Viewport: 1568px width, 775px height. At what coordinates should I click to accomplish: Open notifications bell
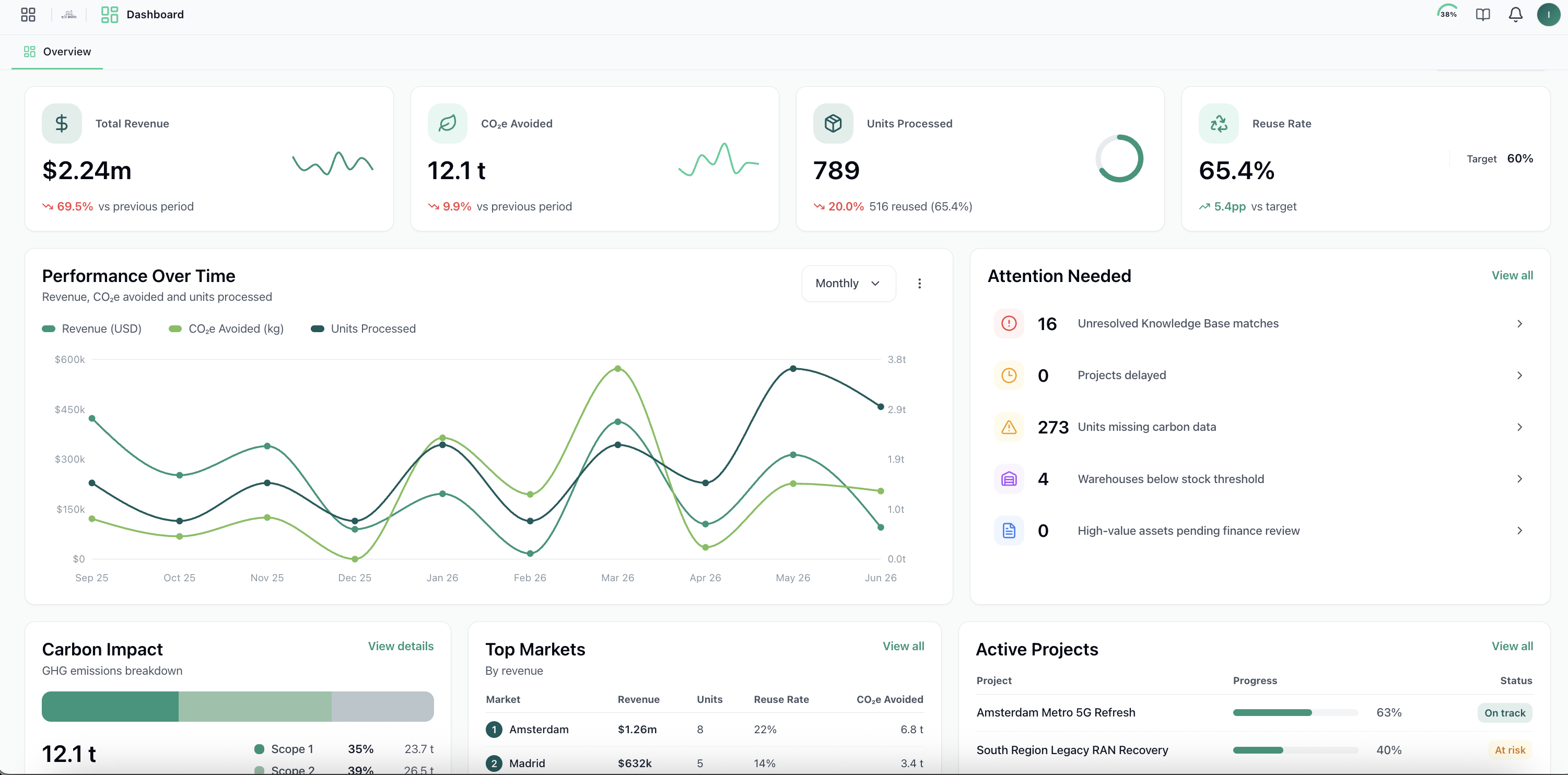(1516, 15)
